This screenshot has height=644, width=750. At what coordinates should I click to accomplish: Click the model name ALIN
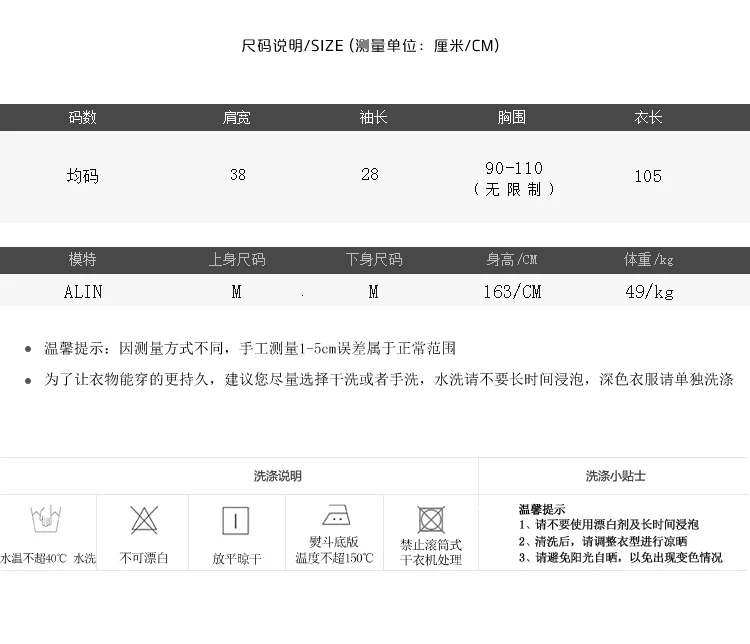(83, 292)
